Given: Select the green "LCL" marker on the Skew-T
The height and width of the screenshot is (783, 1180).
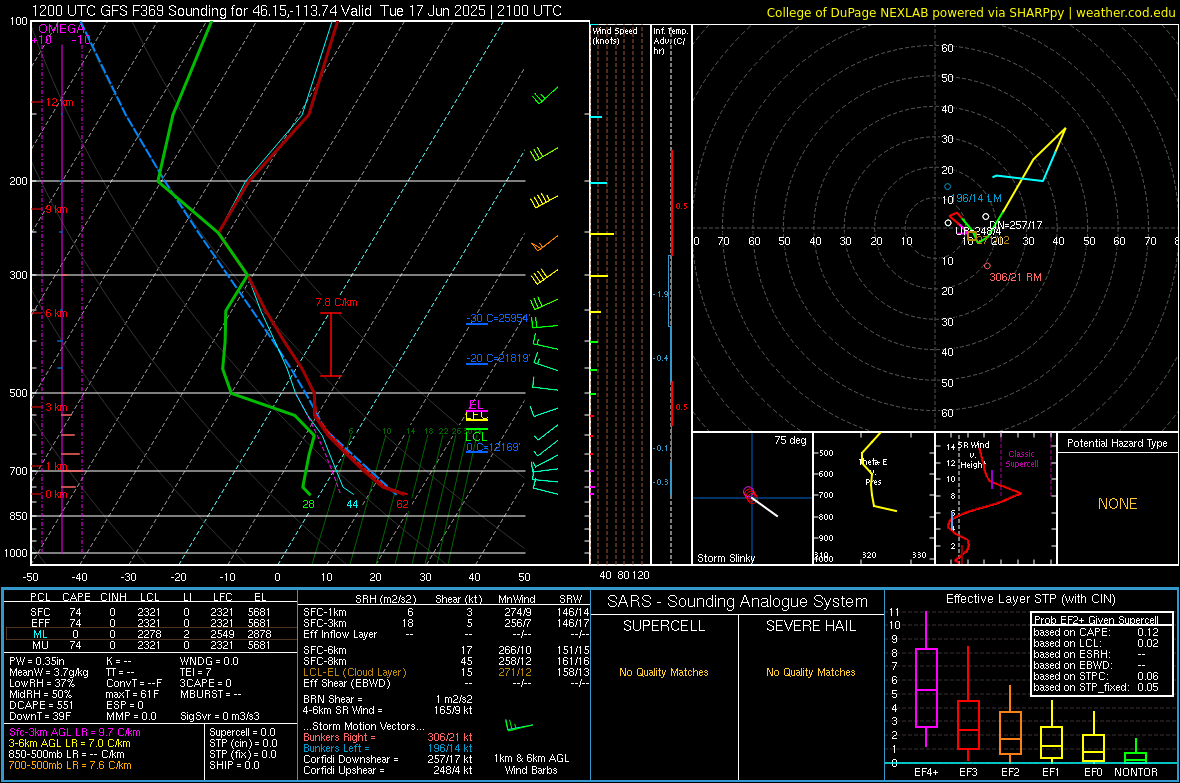Looking at the screenshot, I should point(476,437).
